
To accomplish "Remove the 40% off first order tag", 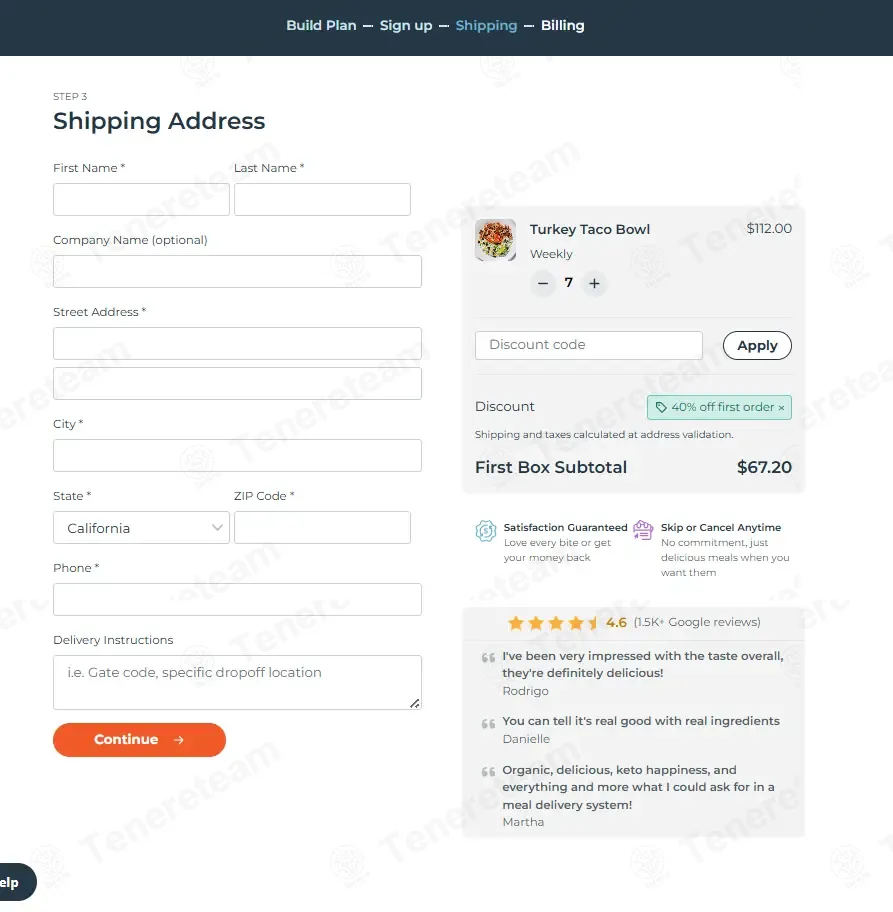I will point(781,408).
